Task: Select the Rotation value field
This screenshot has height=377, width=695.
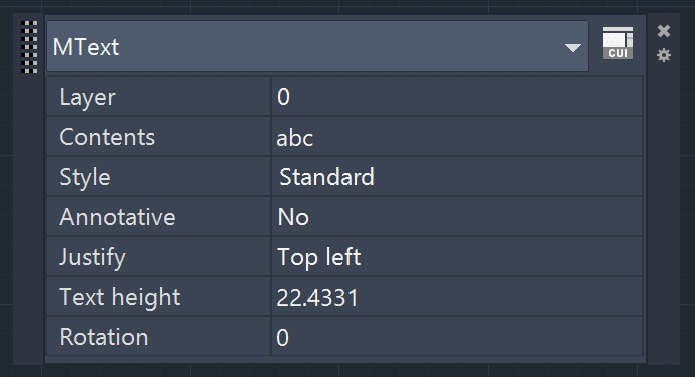Action: click(x=457, y=336)
